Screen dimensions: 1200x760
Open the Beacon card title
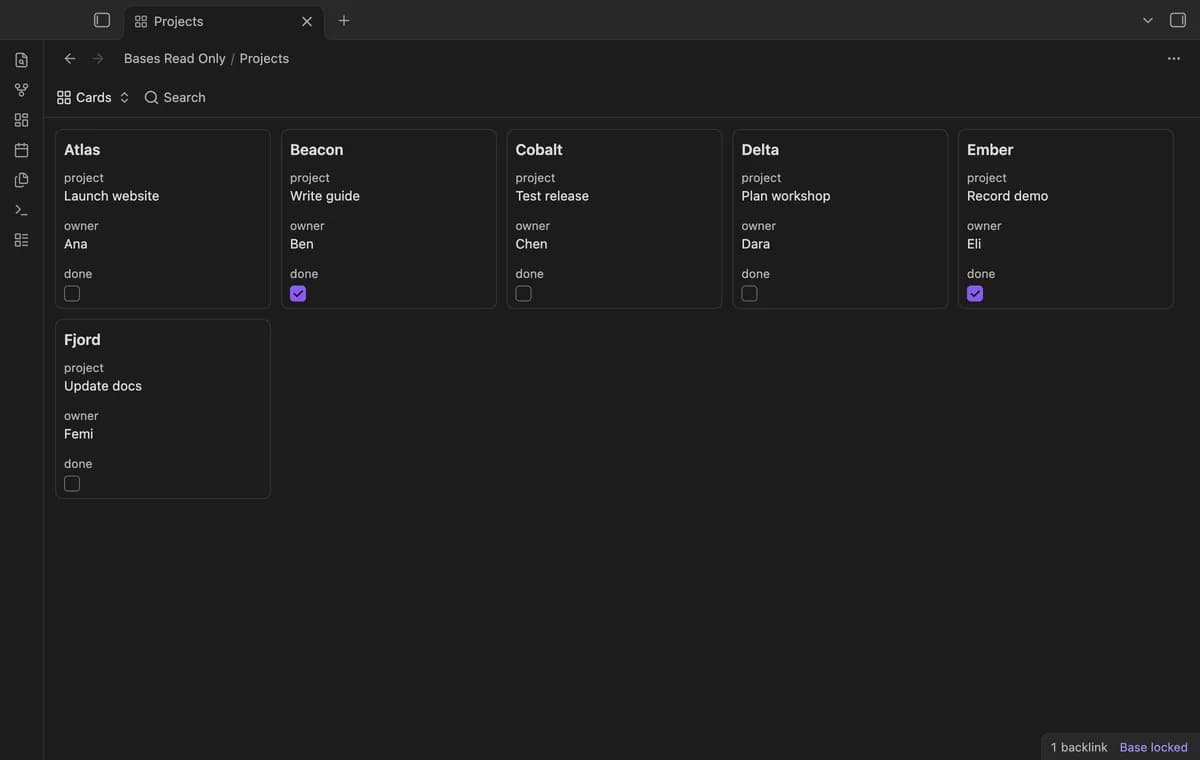coord(316,149)
